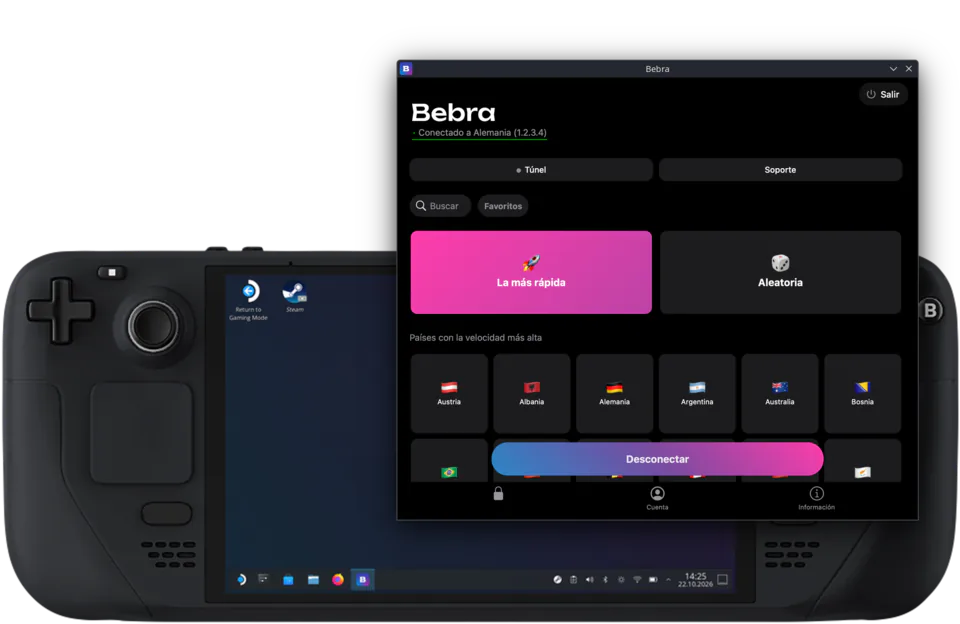Choose the Cyprus flag tile

tap(862, 460)
